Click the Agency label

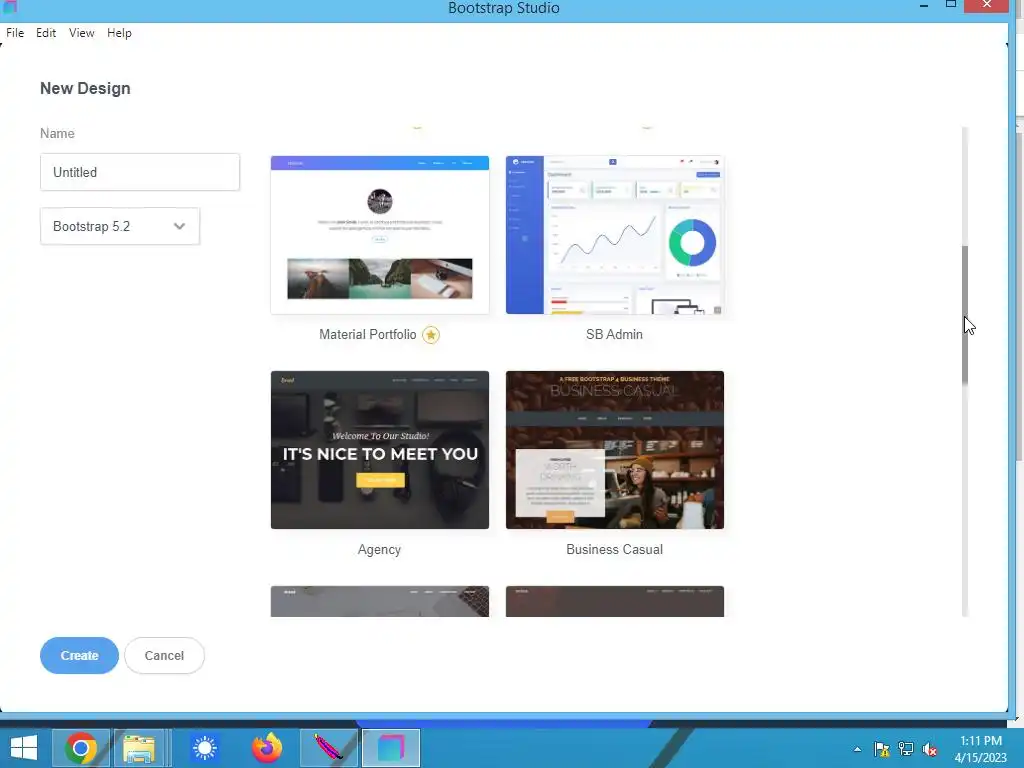tap(379, 550)
